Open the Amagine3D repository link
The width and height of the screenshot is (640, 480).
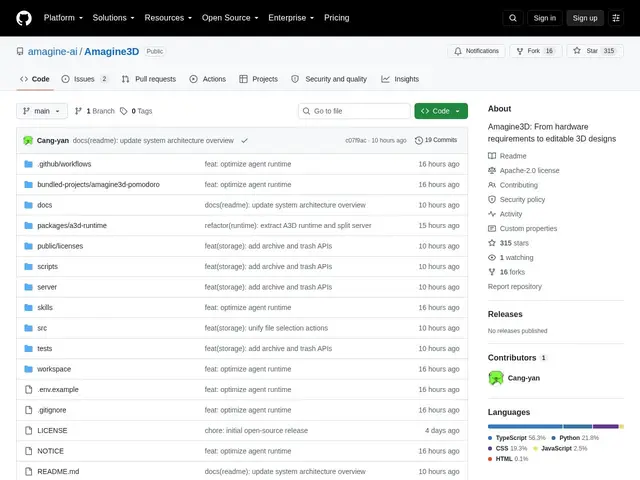pyautogui.click(x=111, y=51)
